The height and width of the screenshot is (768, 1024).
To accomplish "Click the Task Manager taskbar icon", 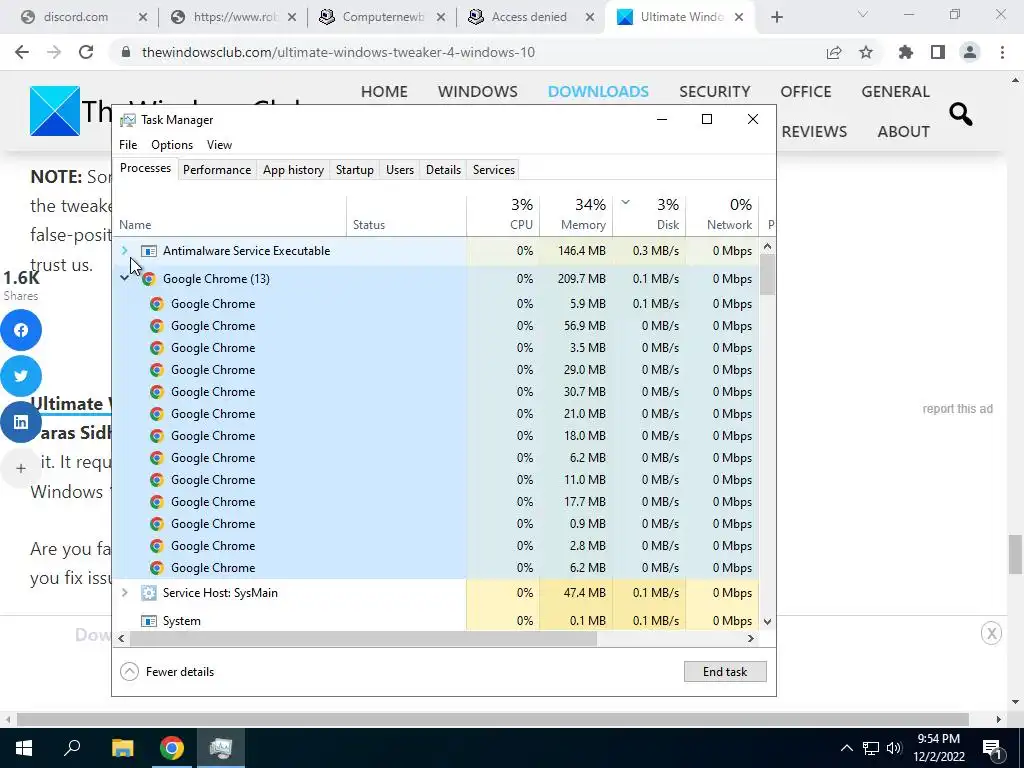I will [221, 748].
